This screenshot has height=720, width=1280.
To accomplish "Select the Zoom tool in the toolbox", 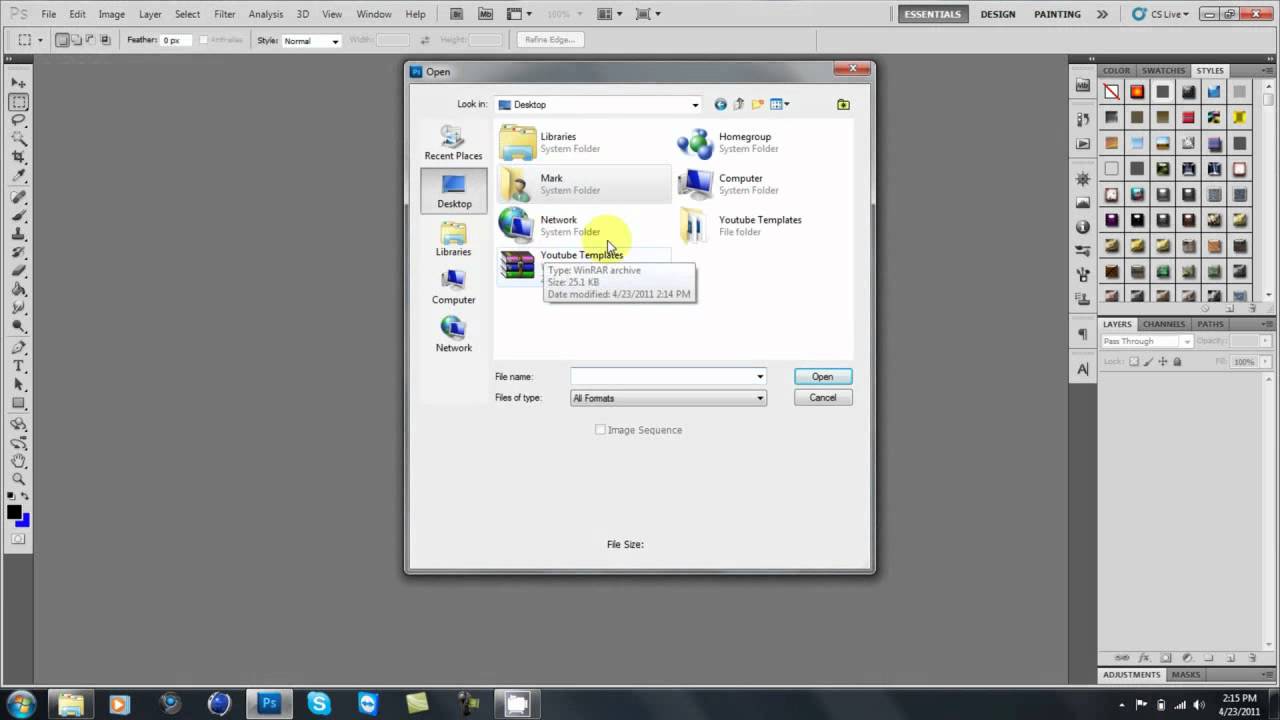I will click(x=19, y=480).
